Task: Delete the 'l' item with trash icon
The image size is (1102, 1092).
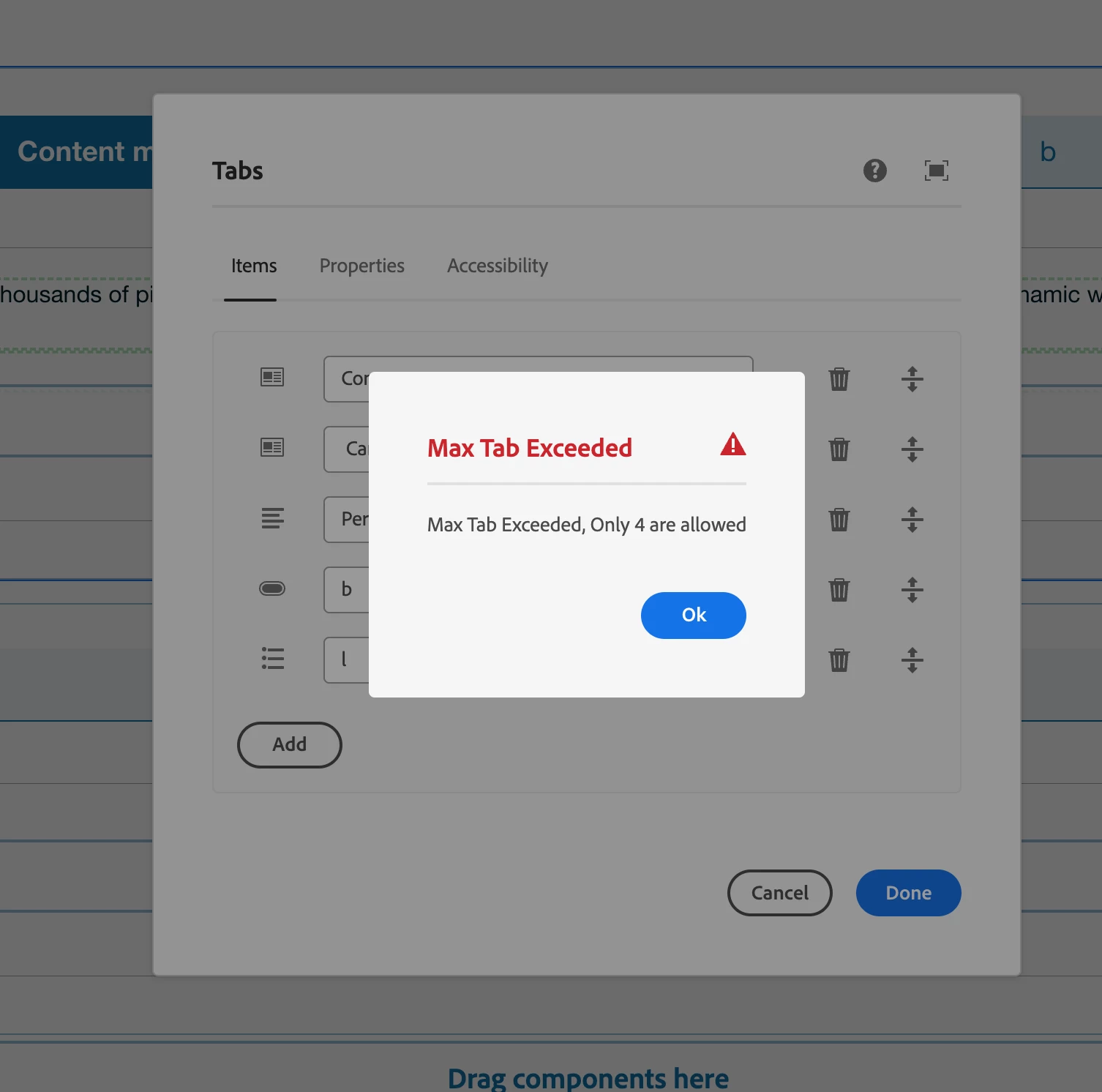Action: pyautogui.click(x=839, y=660)
